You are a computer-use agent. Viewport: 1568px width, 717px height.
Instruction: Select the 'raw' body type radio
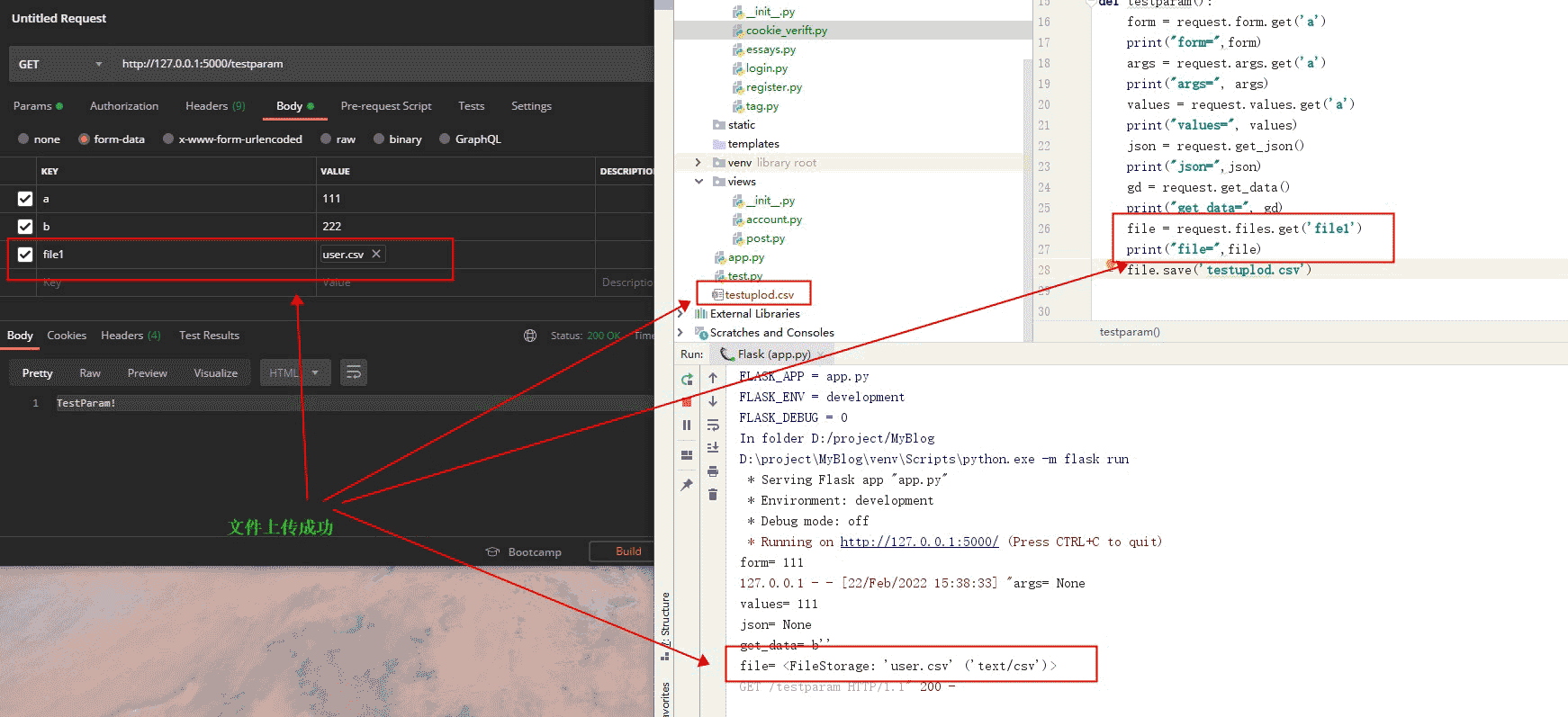pos(326,139)
